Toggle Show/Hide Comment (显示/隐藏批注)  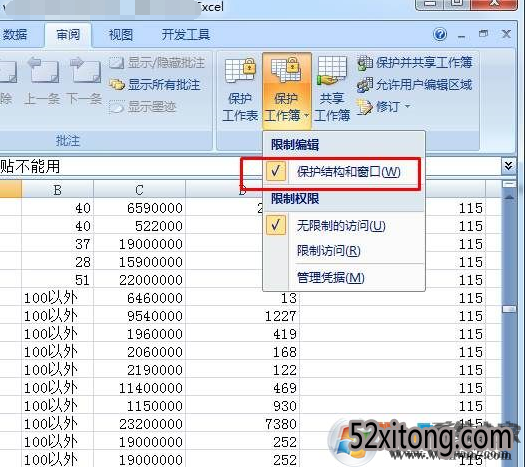pyautogui.click(x=157, y=63)
